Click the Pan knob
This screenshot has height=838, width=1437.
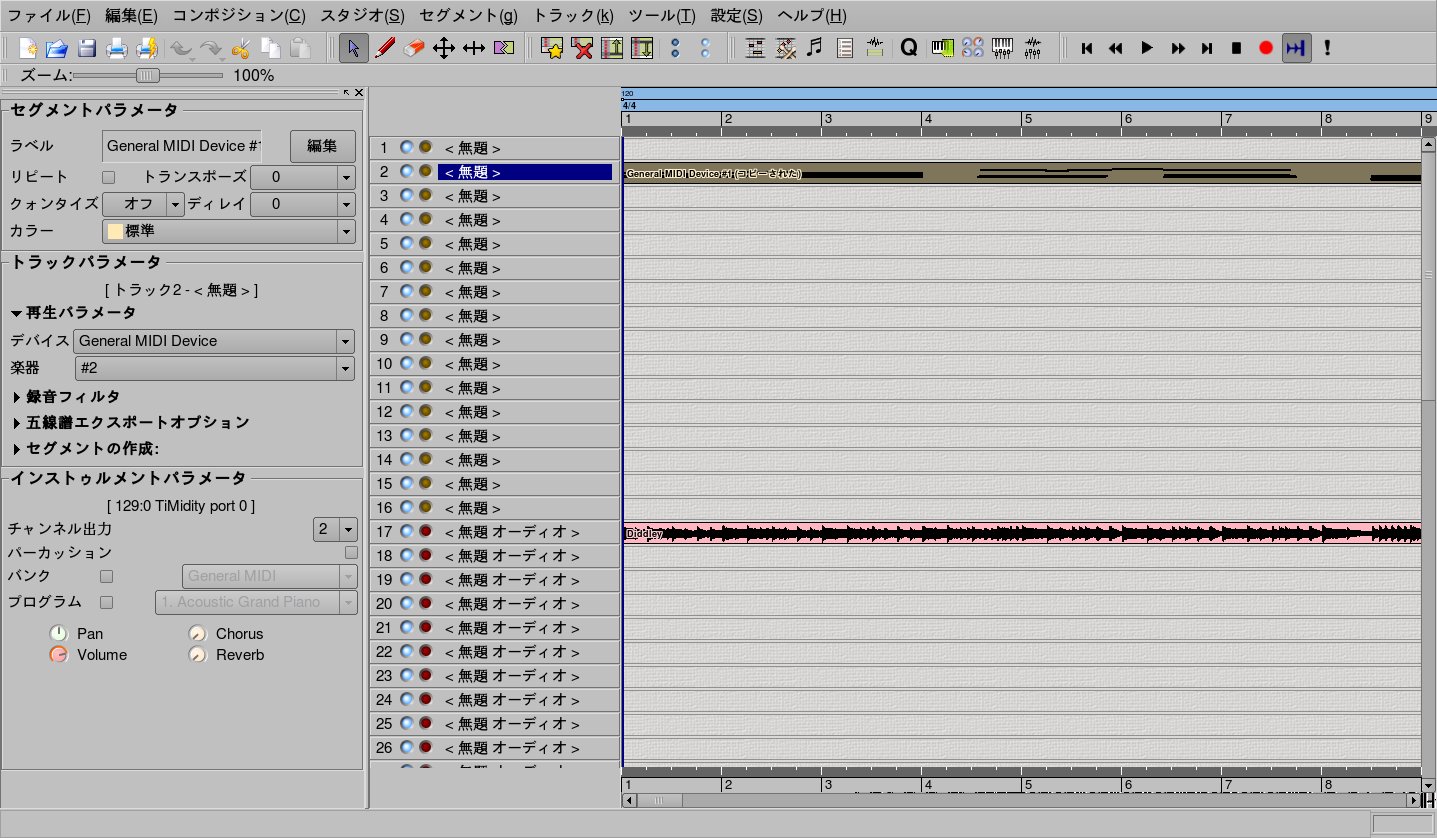58,633
